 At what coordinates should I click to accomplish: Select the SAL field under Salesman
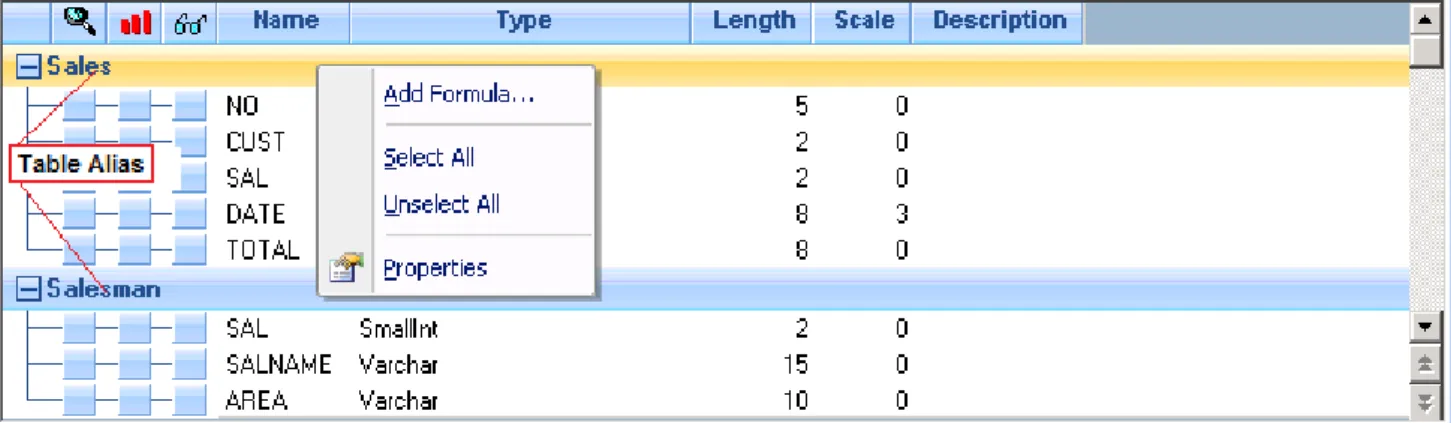[x=247, y=328]
